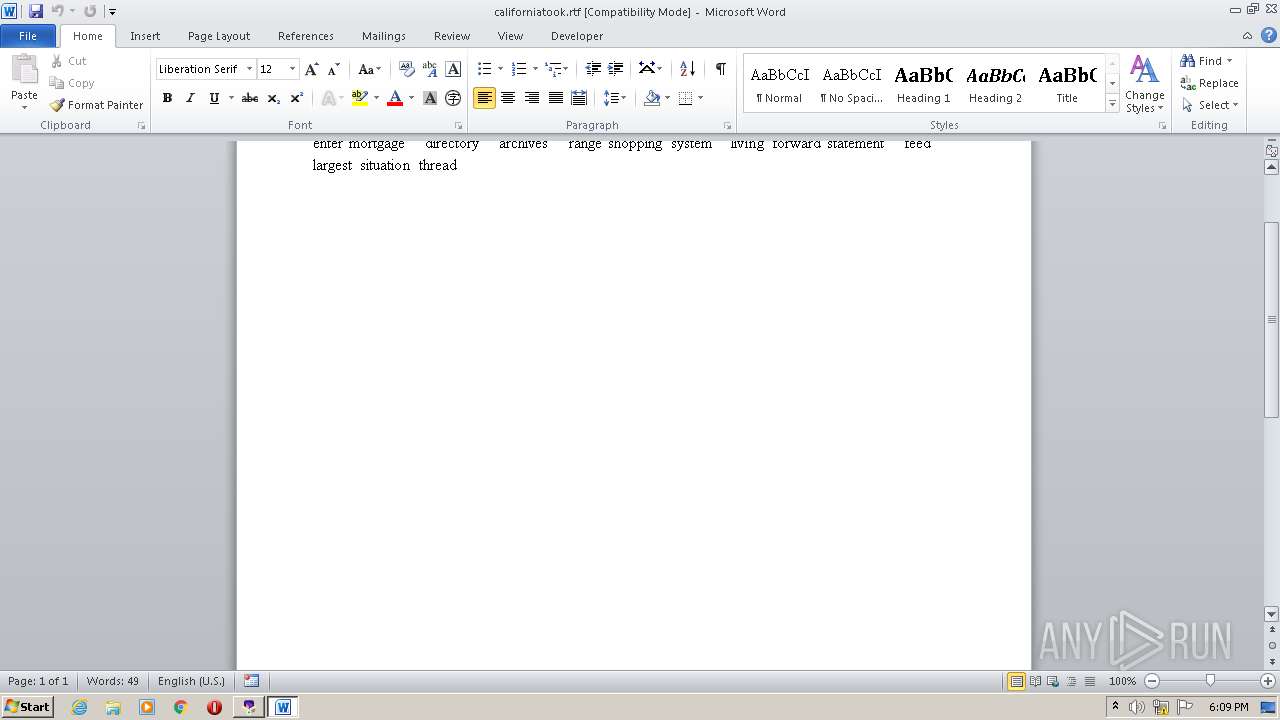This screenshot has width=1280, height=720.
Task: Toggle Justify alignment
Action: [556, 98]
